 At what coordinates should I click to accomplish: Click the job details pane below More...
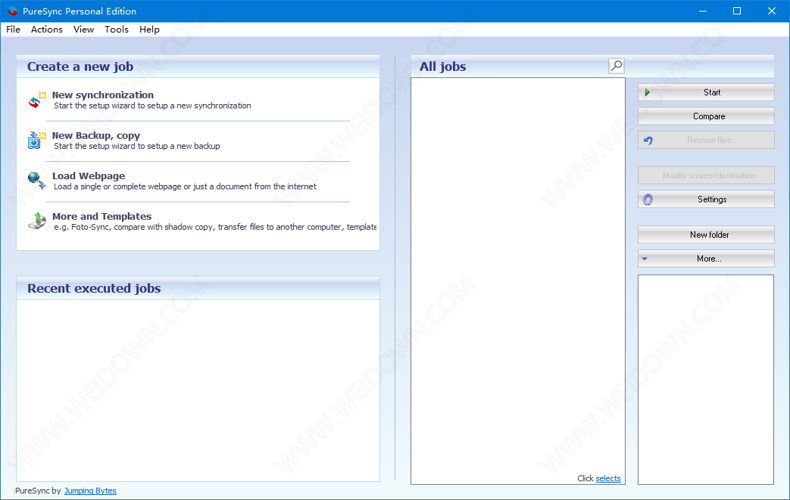pyautogui.click(x=706, y=380)
